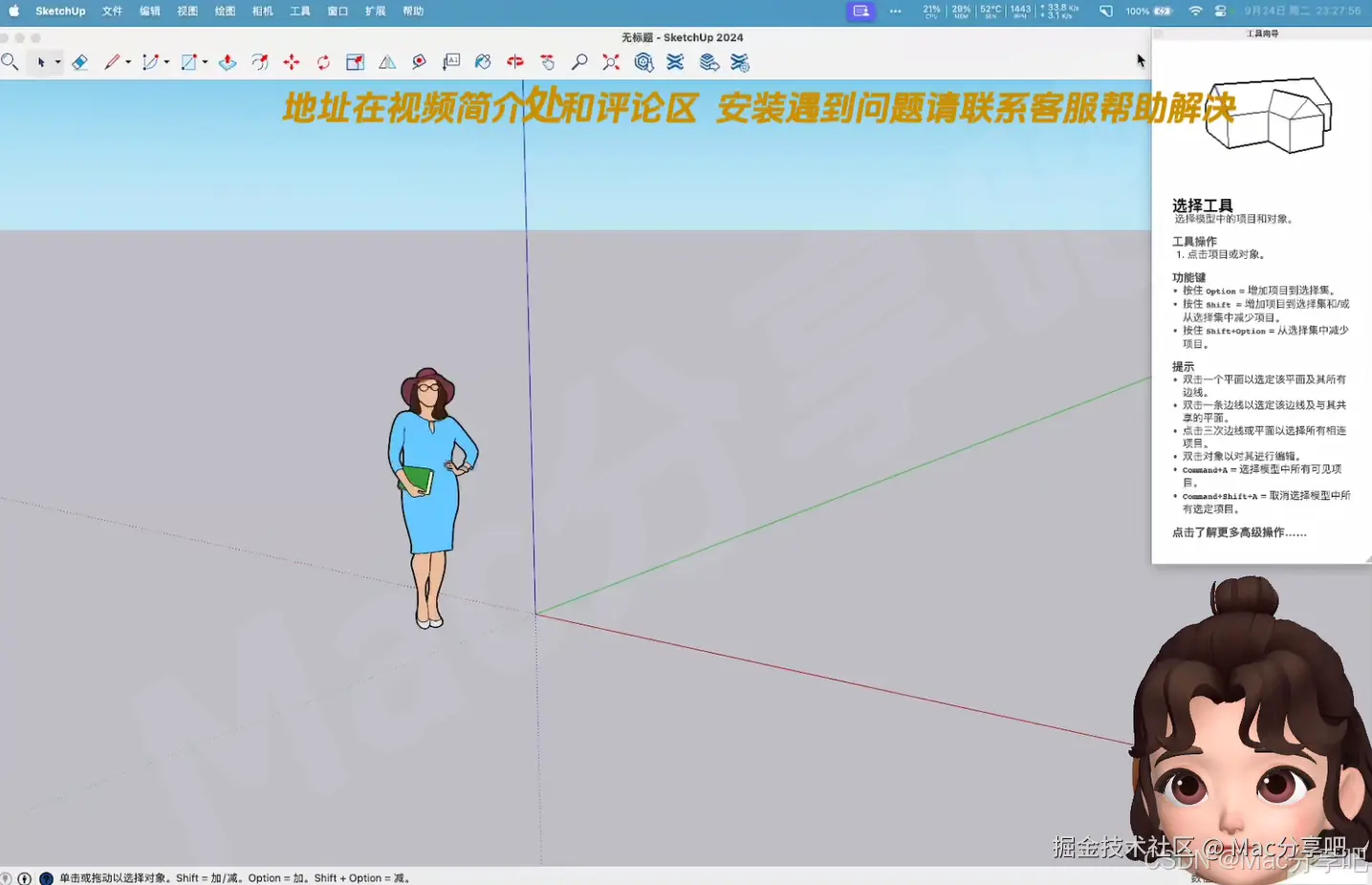
Task: Open the 相机 (Camera) menu
Action: click(262, 11)
